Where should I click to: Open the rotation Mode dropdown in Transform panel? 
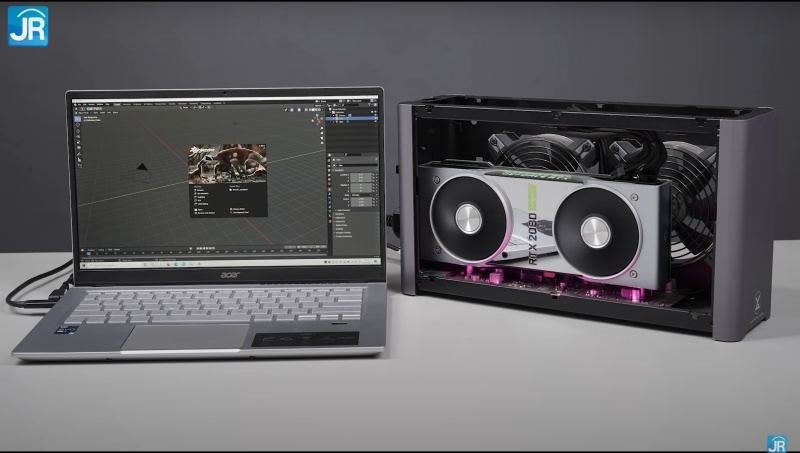(361, 195)
